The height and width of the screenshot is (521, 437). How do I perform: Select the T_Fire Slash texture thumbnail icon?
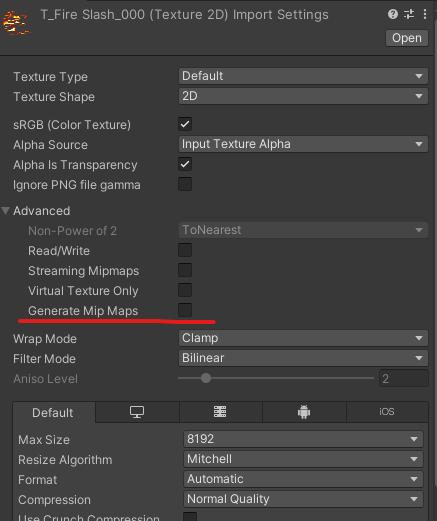(x=16, y=23)
